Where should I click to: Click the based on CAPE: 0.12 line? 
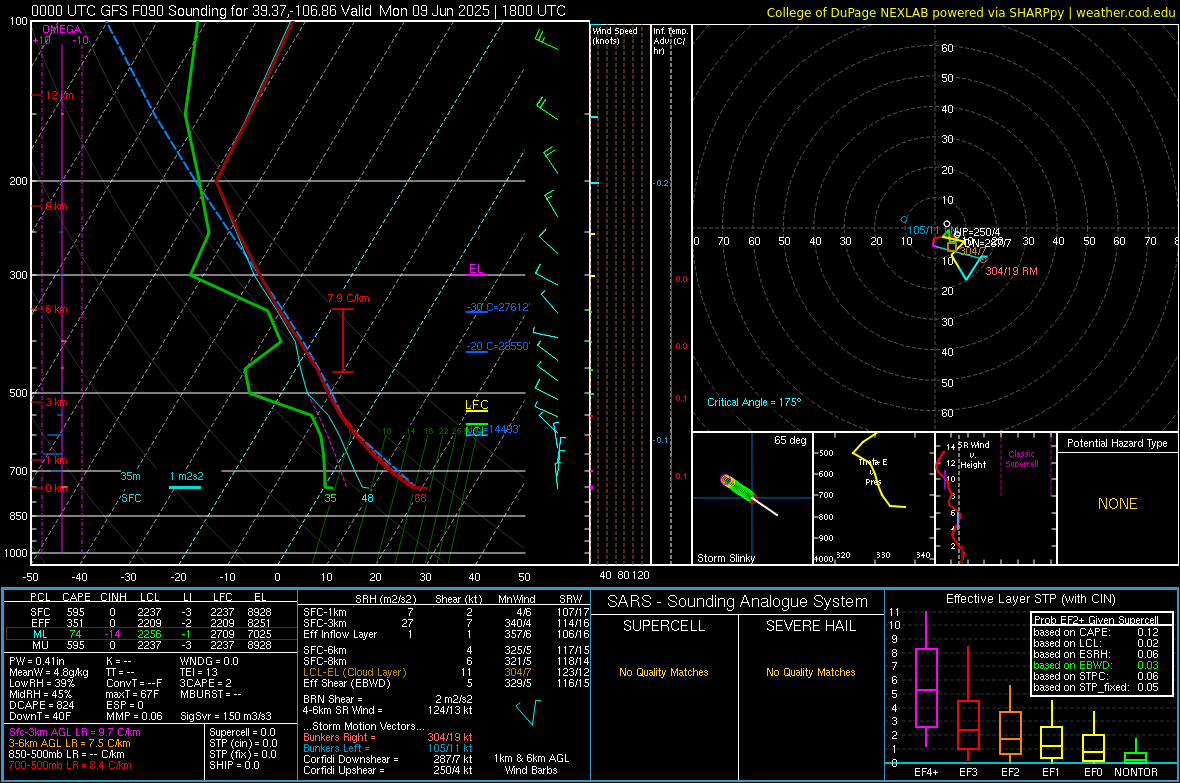[x=1096, y=632]
